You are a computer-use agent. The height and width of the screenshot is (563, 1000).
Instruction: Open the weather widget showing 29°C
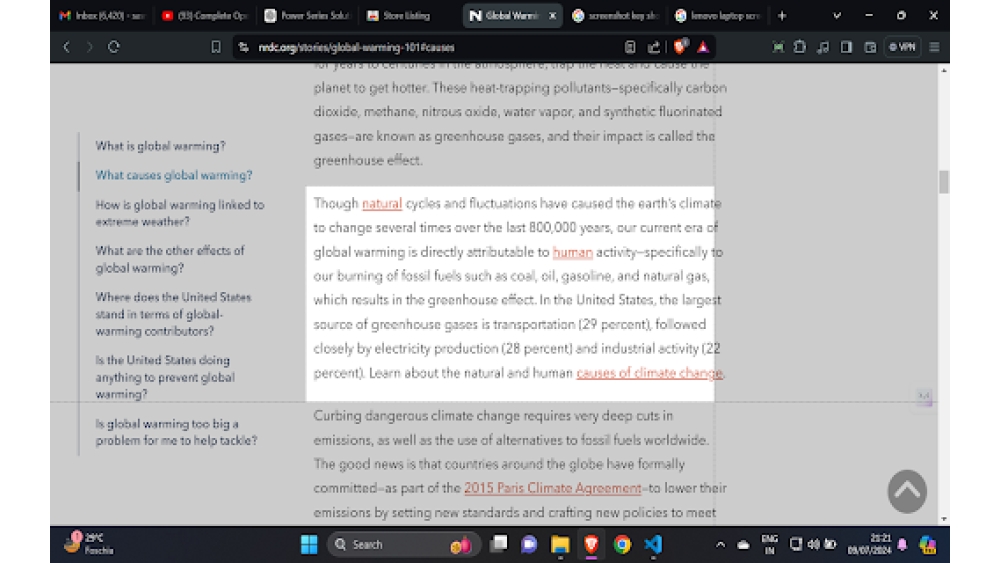89,544
